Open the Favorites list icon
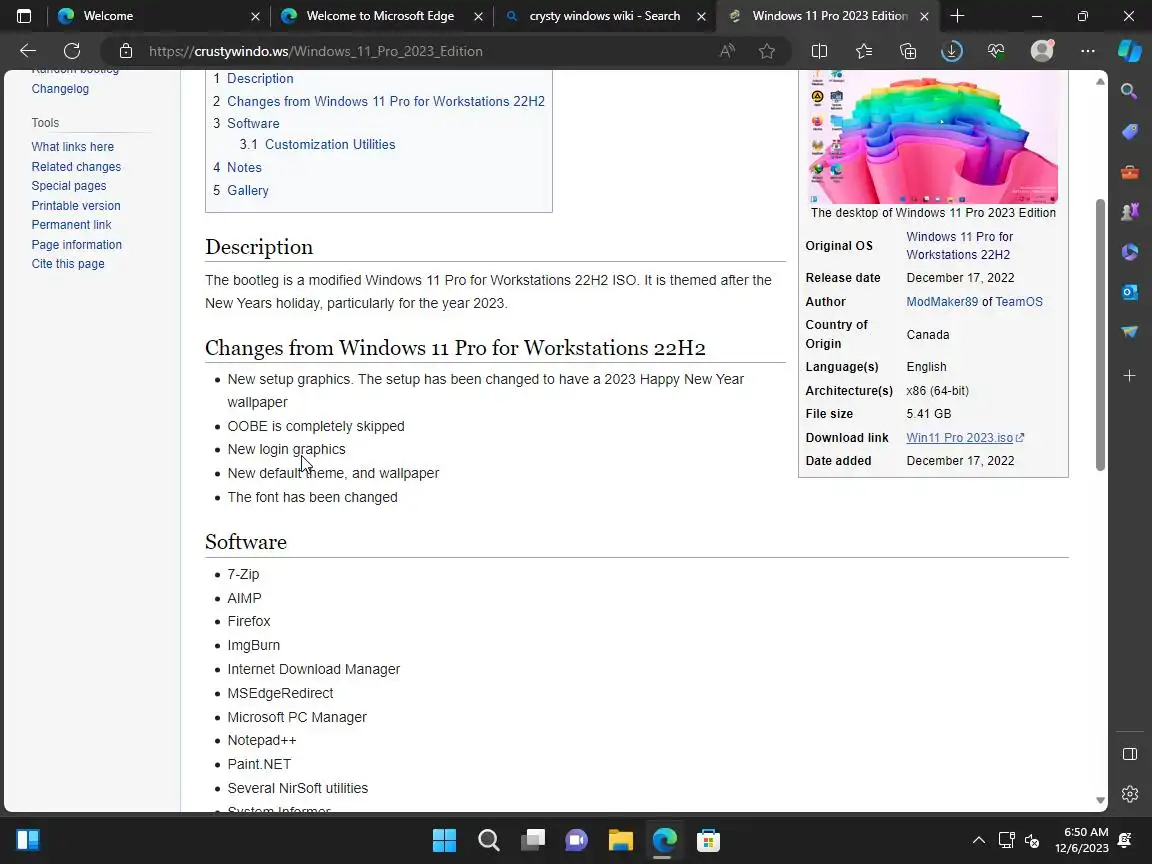The width and height of the screenshot is (1152, 864). (x=864, y=51)
